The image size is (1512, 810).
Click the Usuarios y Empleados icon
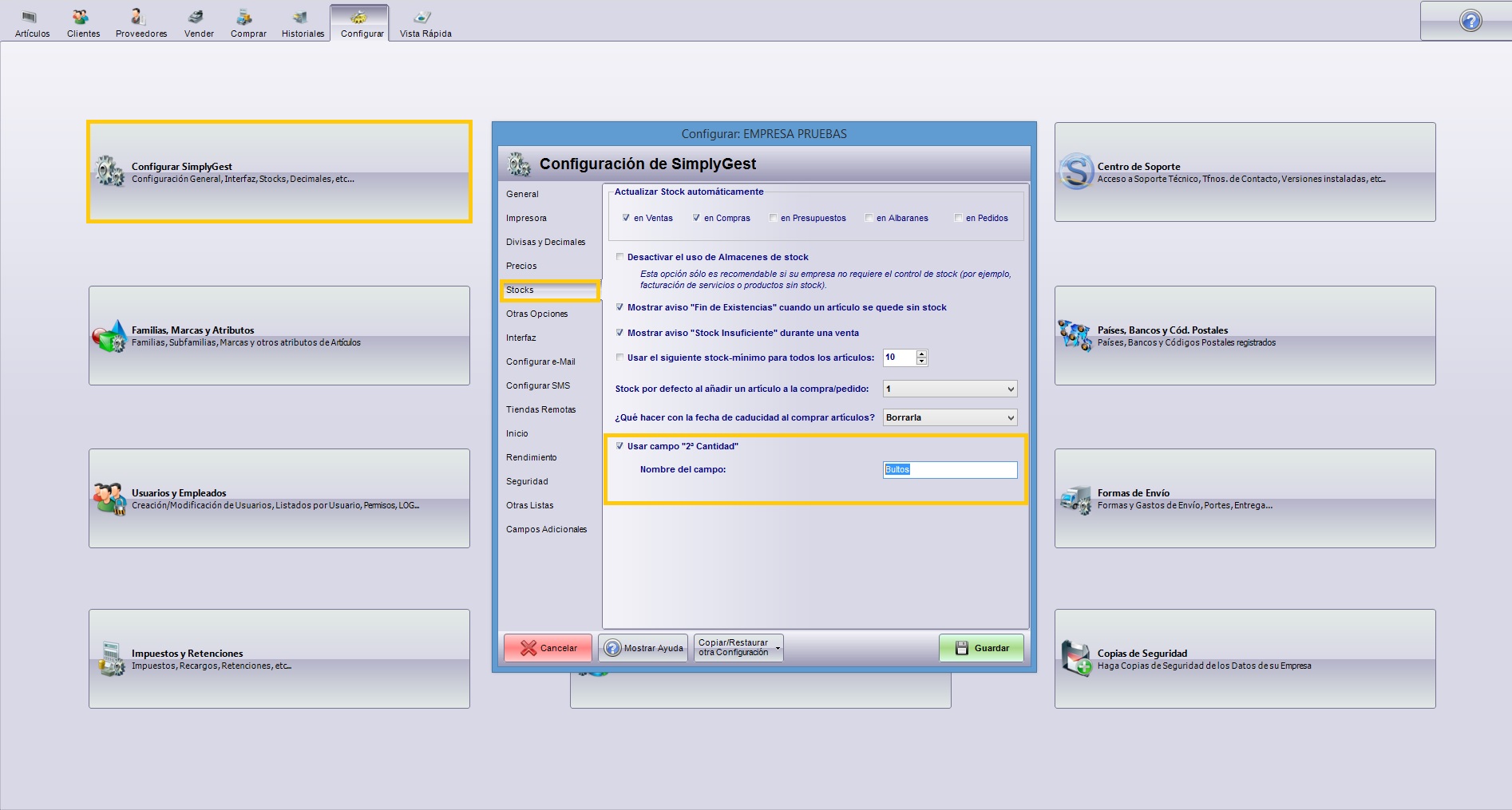click(x=109, y=499)
